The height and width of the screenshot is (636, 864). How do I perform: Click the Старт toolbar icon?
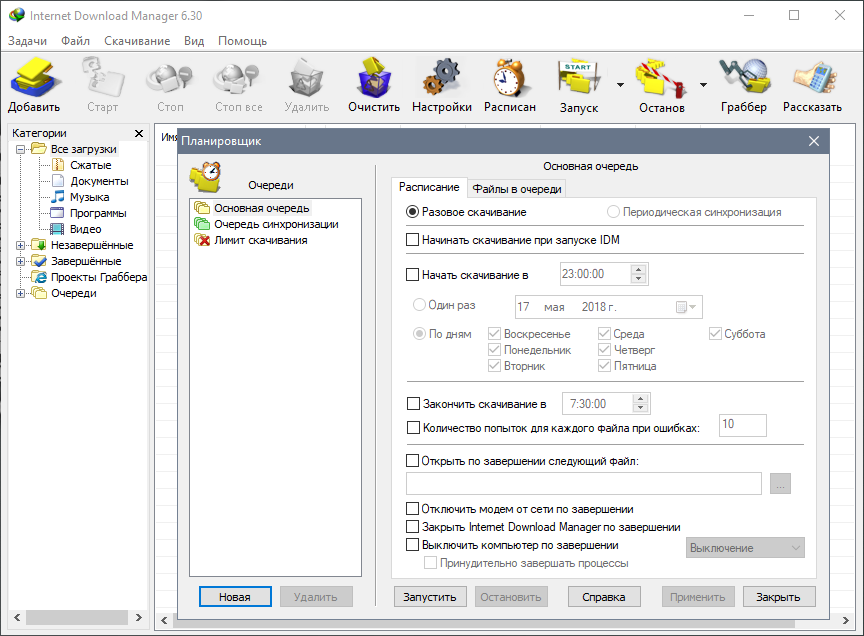tap(102, 78)
